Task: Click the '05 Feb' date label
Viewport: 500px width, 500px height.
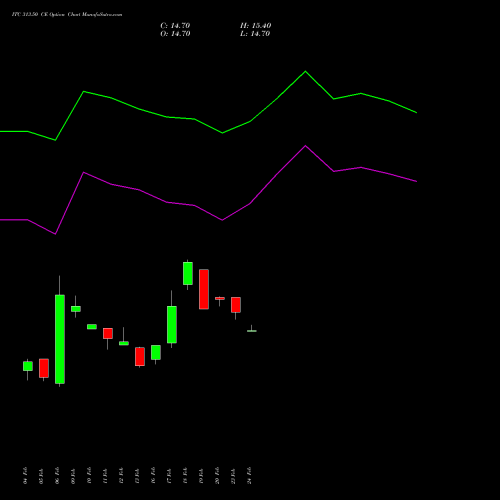Action: [41, 475]
